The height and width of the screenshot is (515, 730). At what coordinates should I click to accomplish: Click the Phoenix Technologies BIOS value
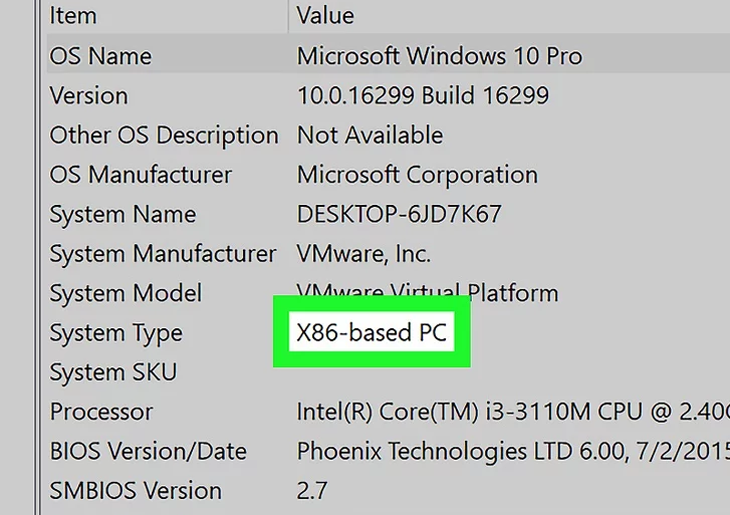point(512,451)
